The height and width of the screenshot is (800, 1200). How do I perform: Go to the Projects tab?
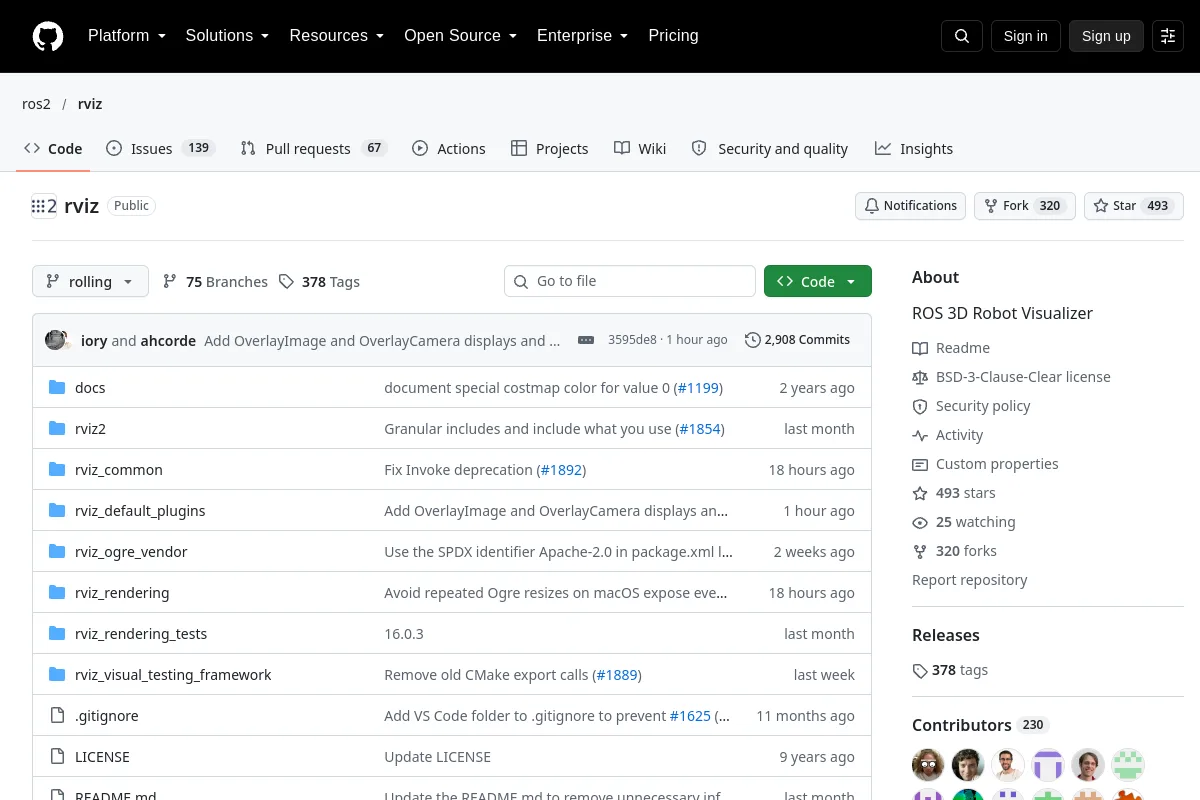[549, 148]
